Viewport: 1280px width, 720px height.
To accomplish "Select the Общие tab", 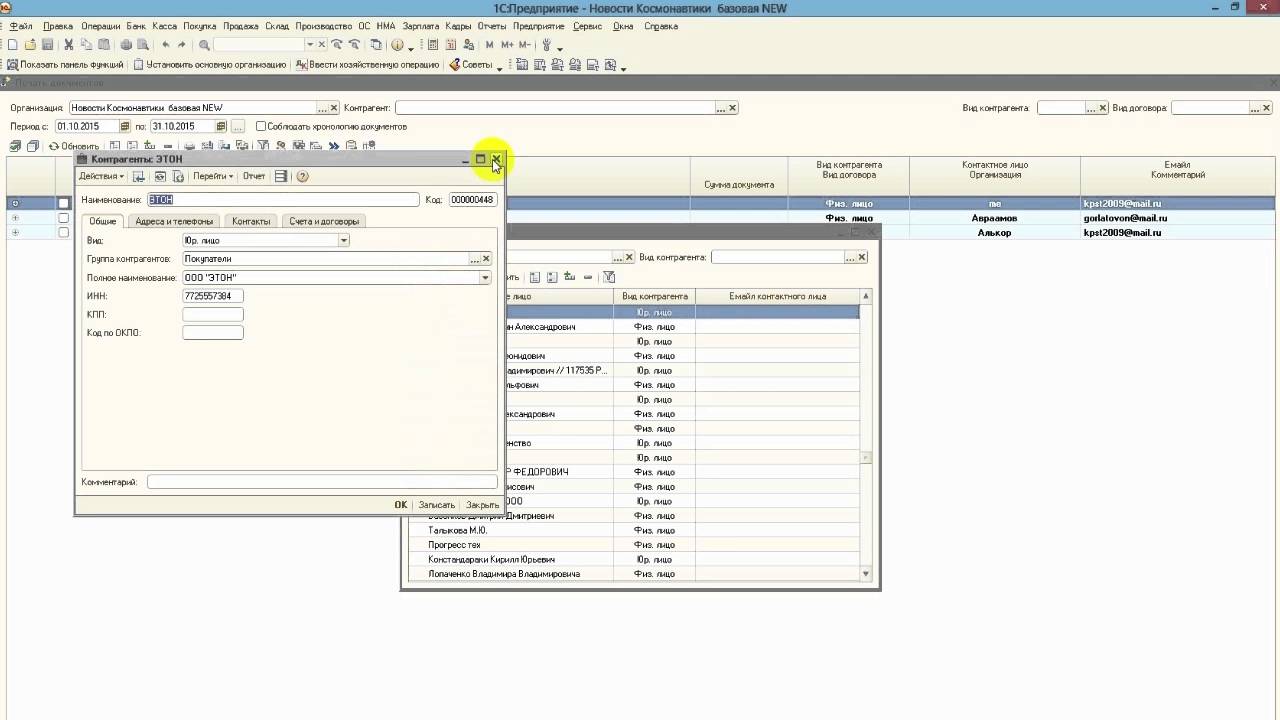I will [103, 221].
